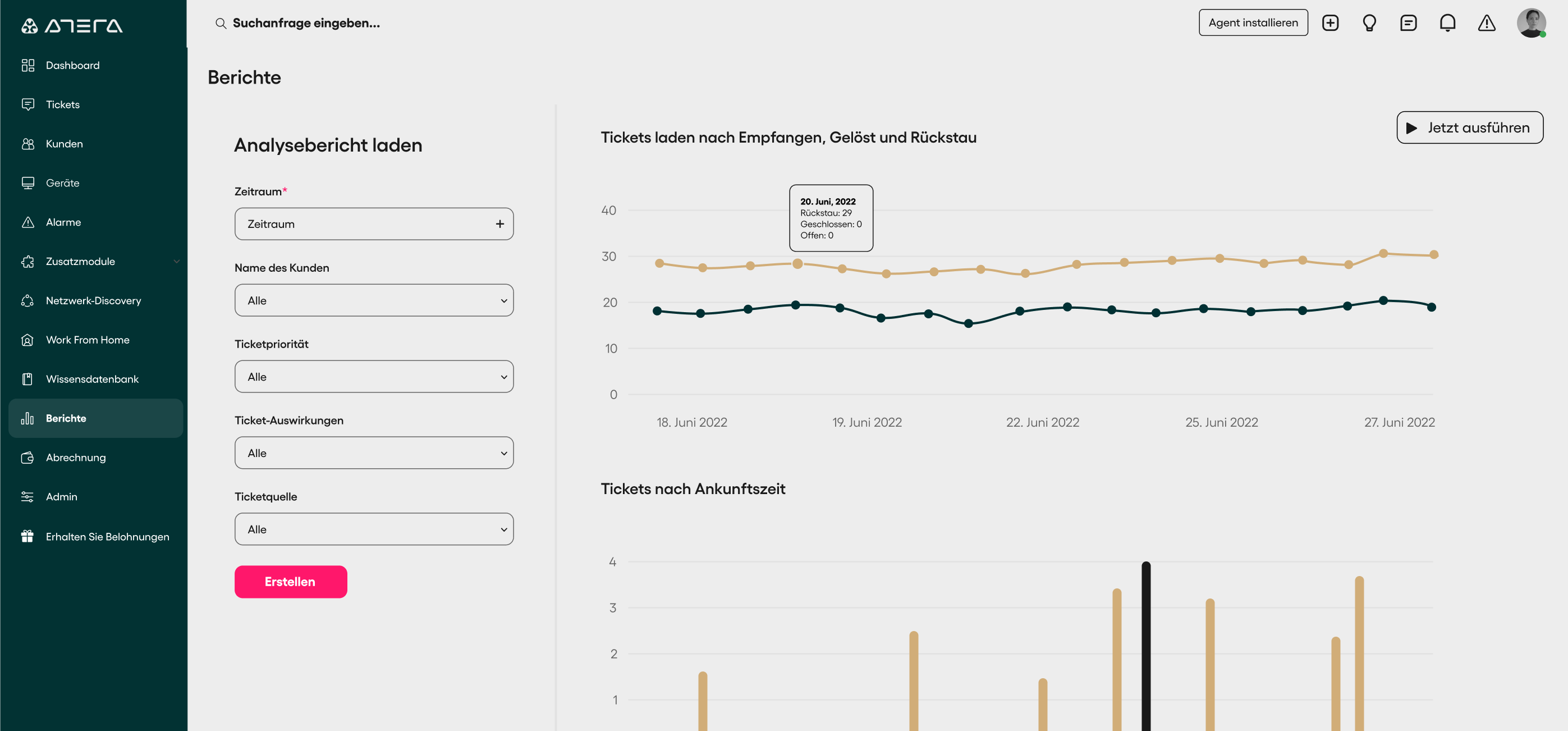Click the Atera logo
Viewport: 1568px width, 731px height.
click(72, 26)
